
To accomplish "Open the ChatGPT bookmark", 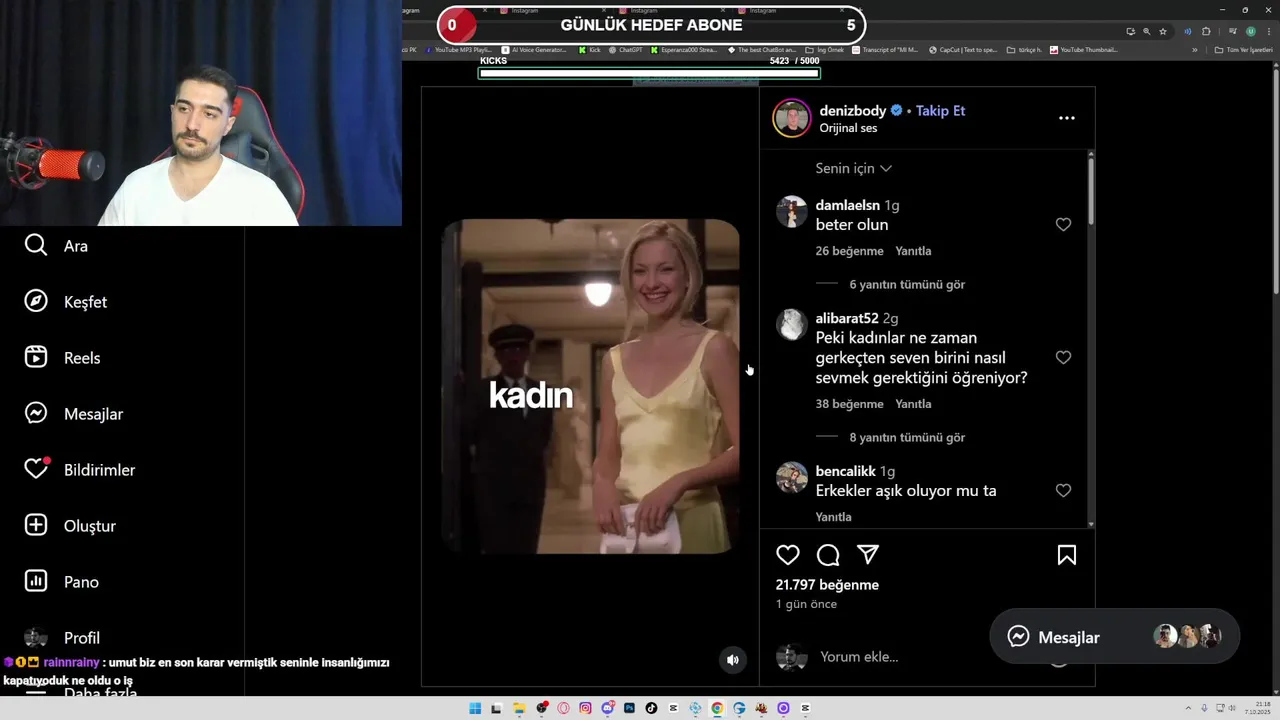I will pos(625,50).
